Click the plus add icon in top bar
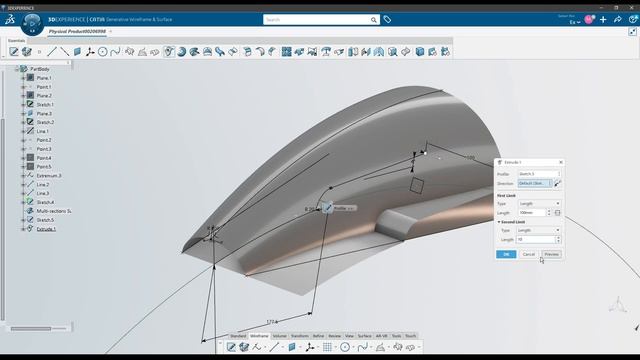Viewport: 640px width, 360px height. coord(603,19)
